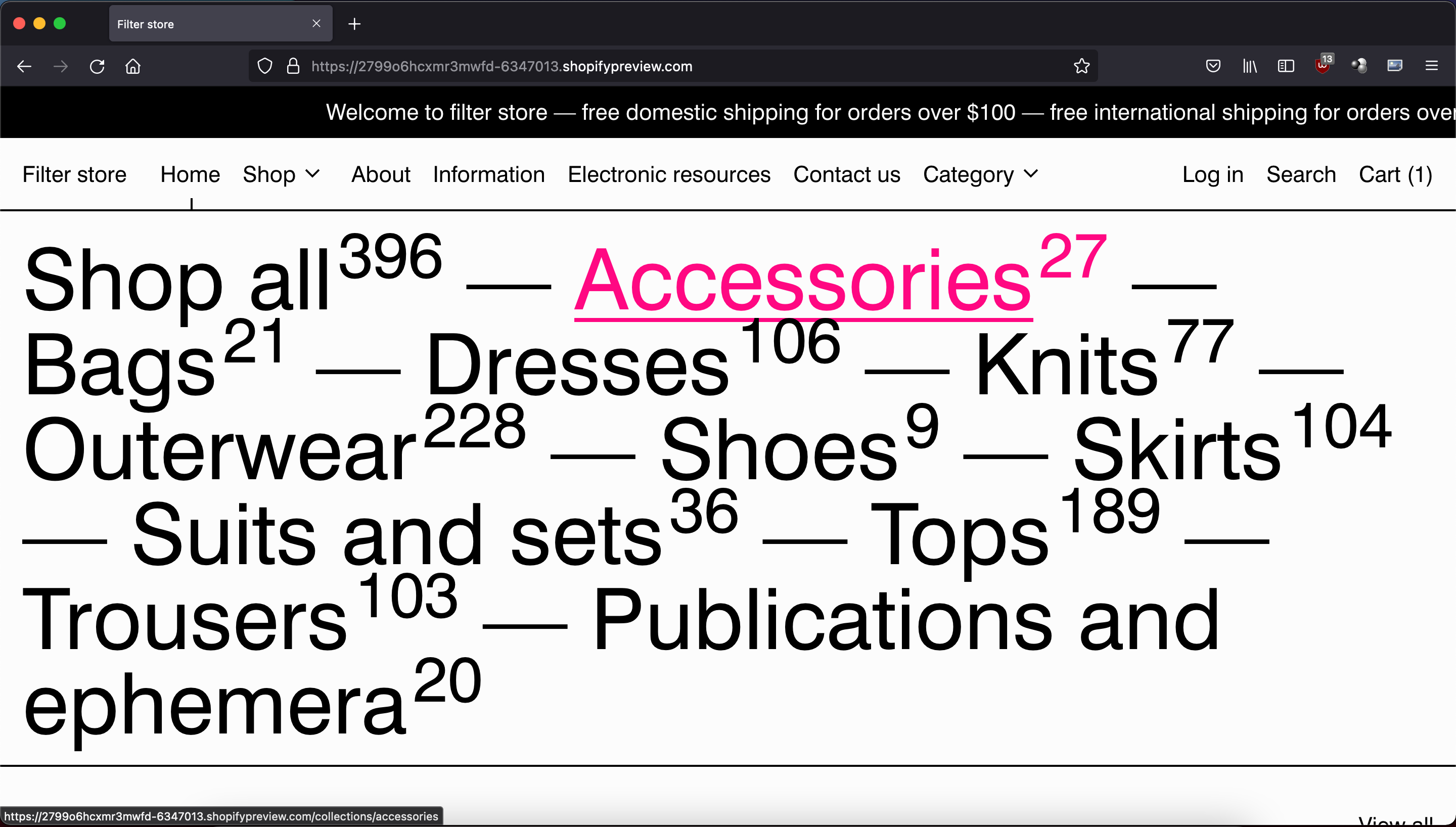Open a new browser tab

pyautogui.click(x=354, y=24)
